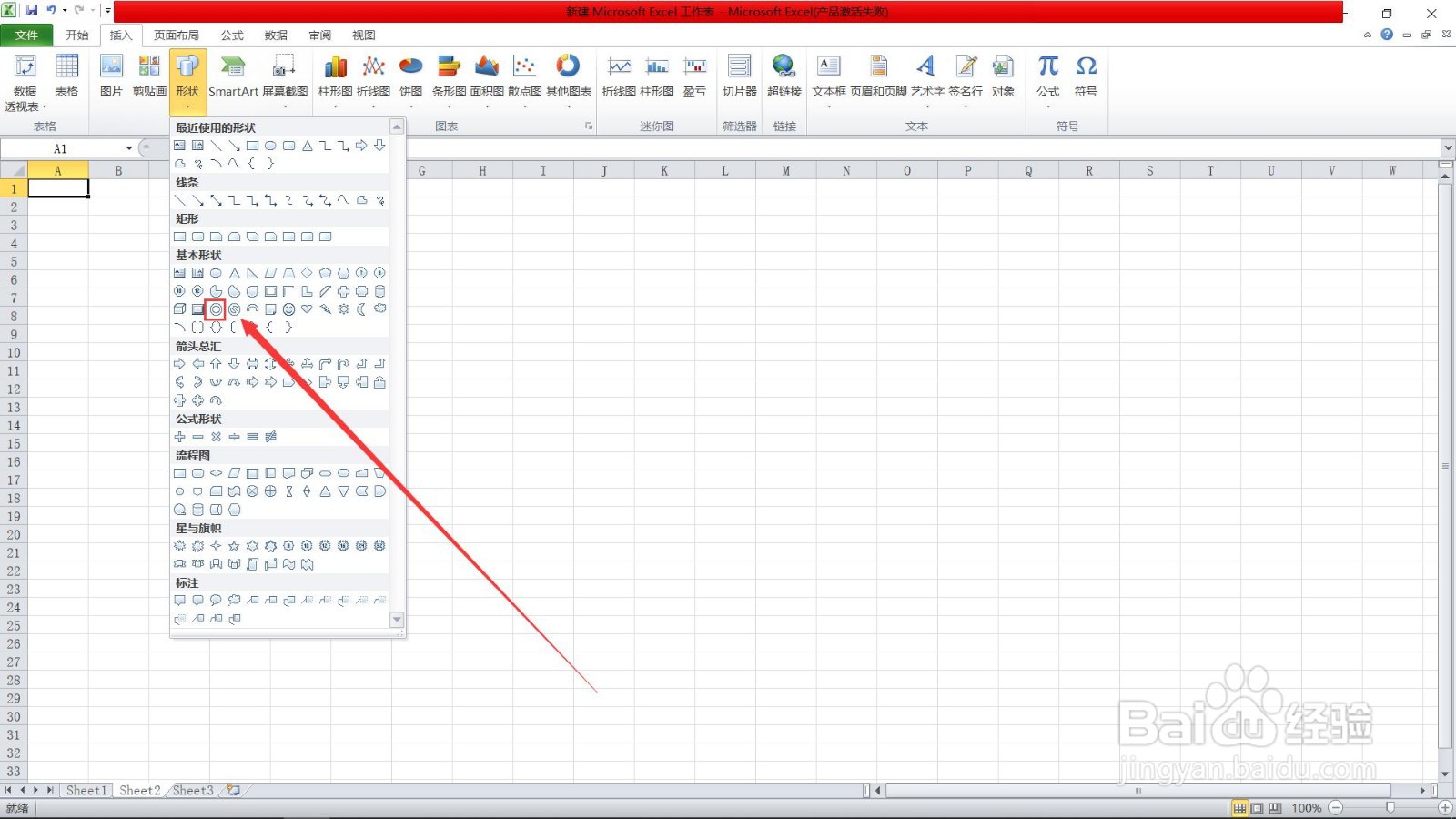1456x819 pixels.
Task: Select the division equation shape
Action: pos(234,437)
